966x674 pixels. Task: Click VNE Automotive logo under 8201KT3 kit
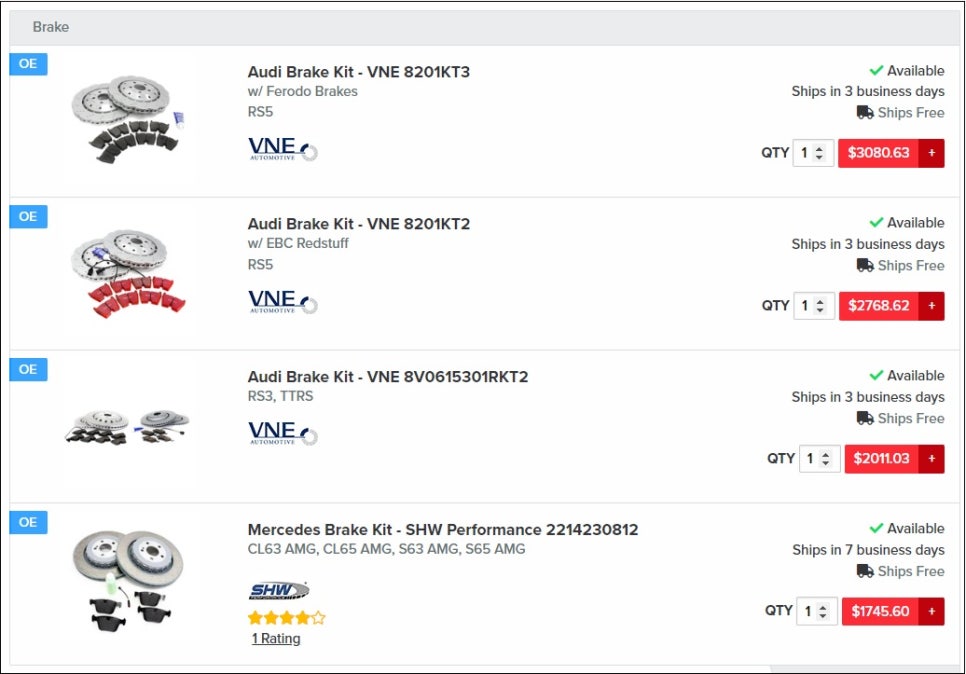tap(282, 149)
